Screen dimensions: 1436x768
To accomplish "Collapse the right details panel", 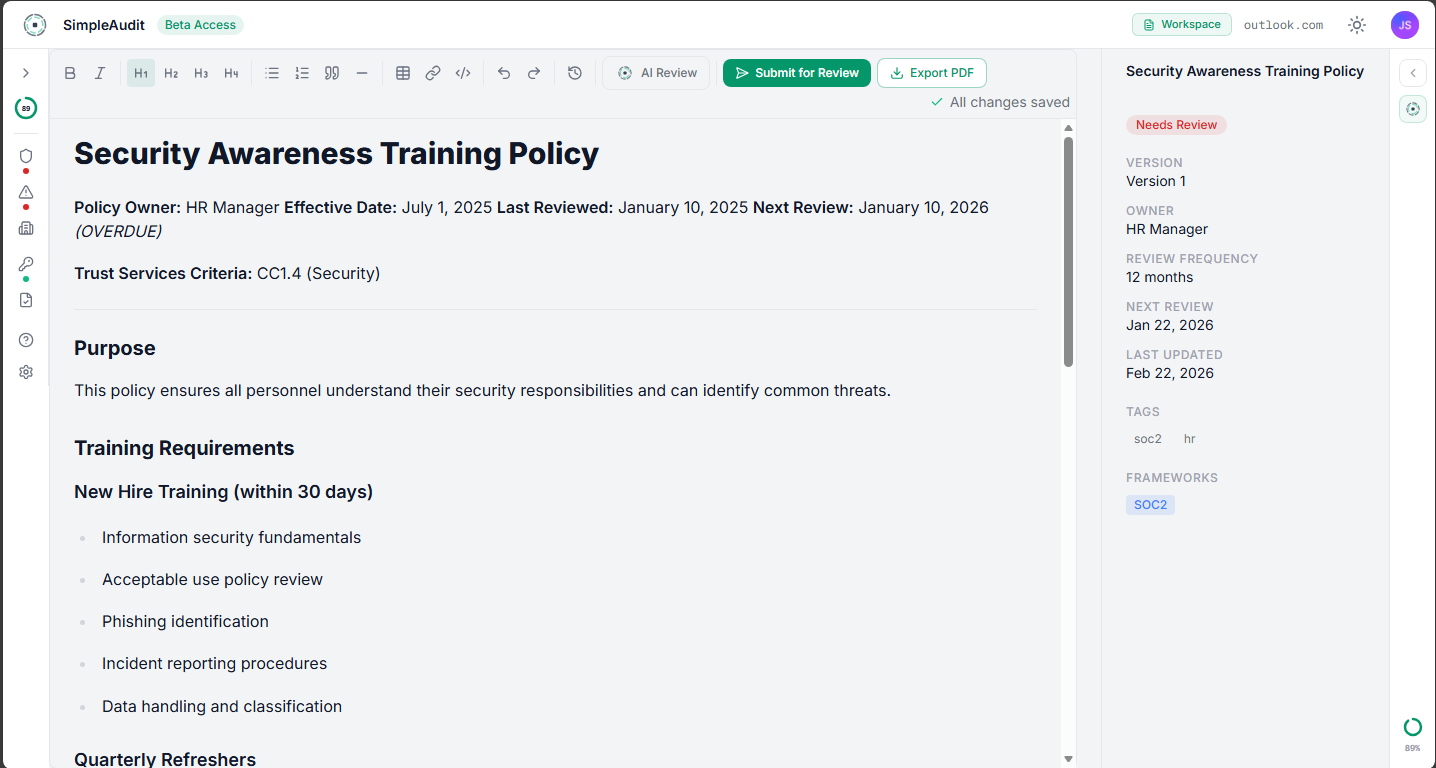I will (1413, 73).
